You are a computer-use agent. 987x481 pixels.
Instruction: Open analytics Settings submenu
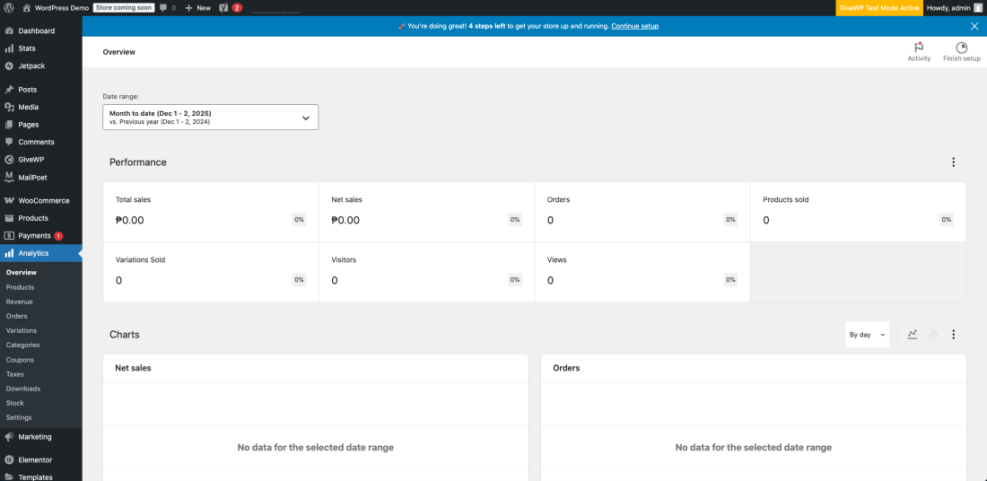tap(18, 417)
